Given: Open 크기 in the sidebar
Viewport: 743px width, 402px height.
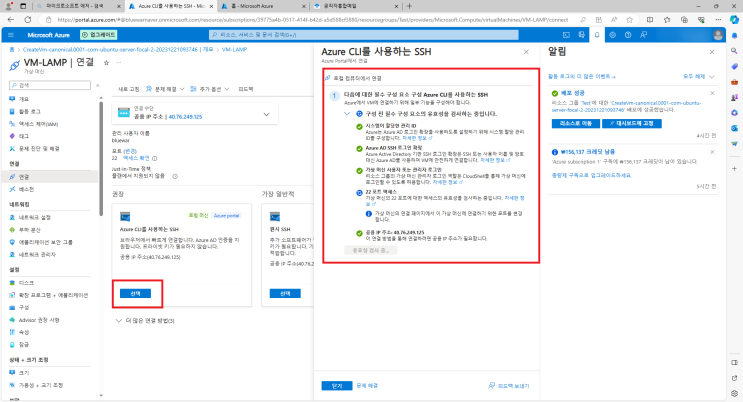Looking at the screenshot, I should click(x=24, y=373).
